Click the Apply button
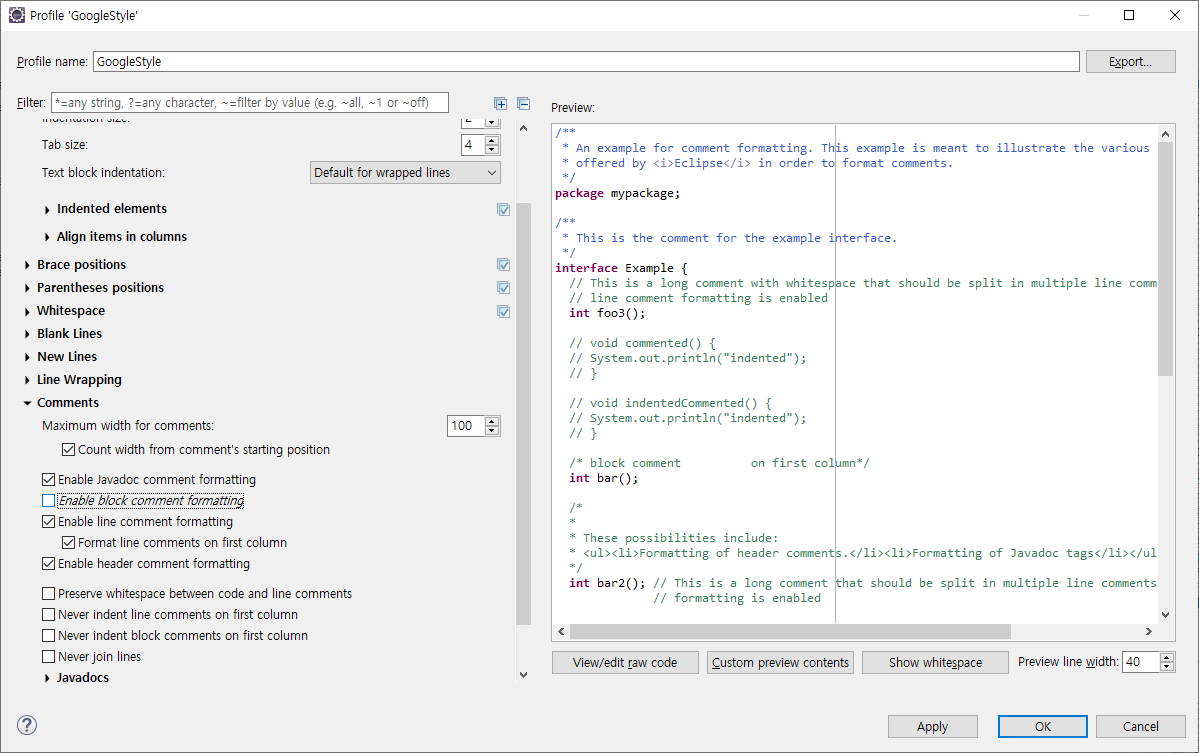The image size is (1199, 753). point(932,726)
